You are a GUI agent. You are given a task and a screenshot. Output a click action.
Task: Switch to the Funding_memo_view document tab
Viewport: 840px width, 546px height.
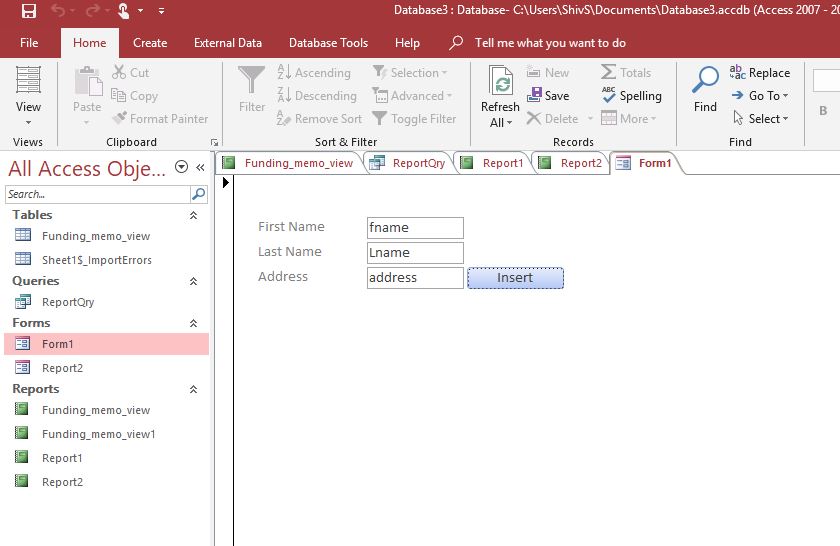click(289, 163)
